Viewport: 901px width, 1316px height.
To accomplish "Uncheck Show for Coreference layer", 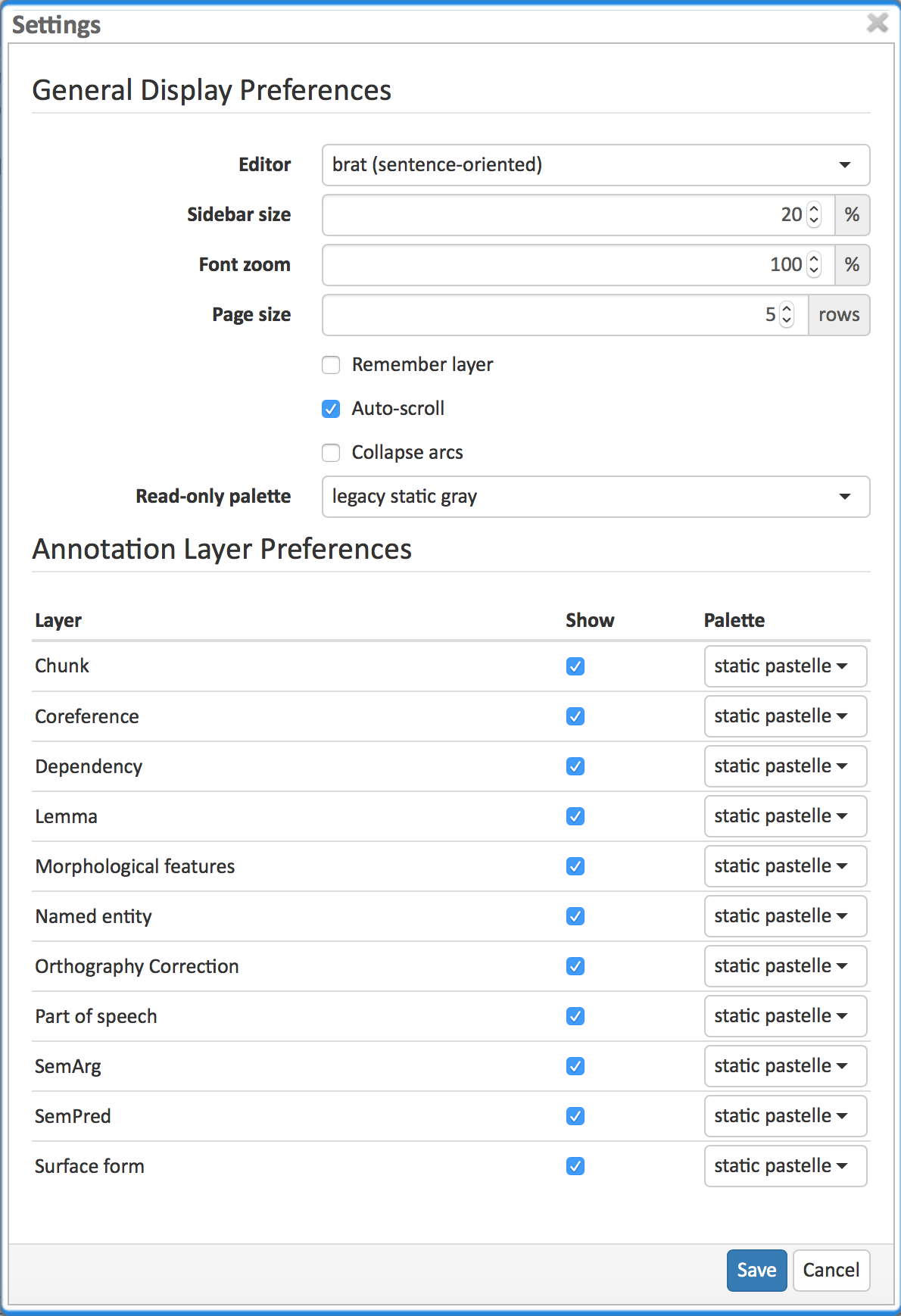I will [x=575, y=716].
